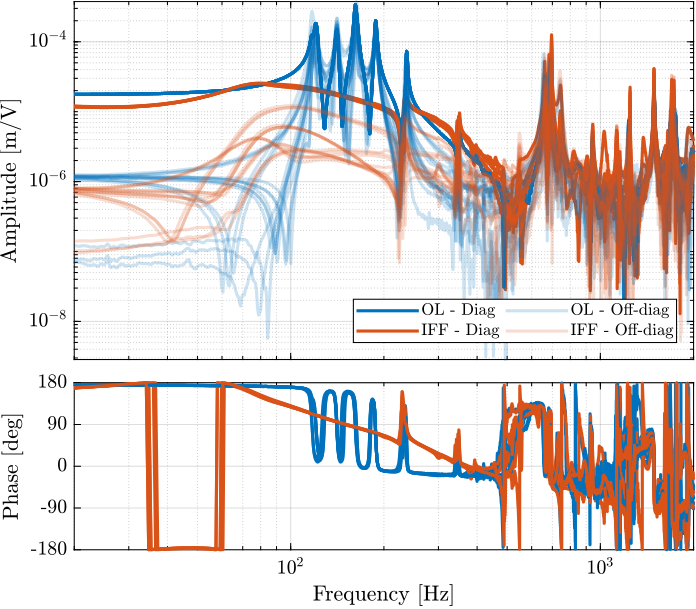Click the 'IFF - Off-diag' legend label
Viewport: 696px width, 609px height.
point(622,330)
